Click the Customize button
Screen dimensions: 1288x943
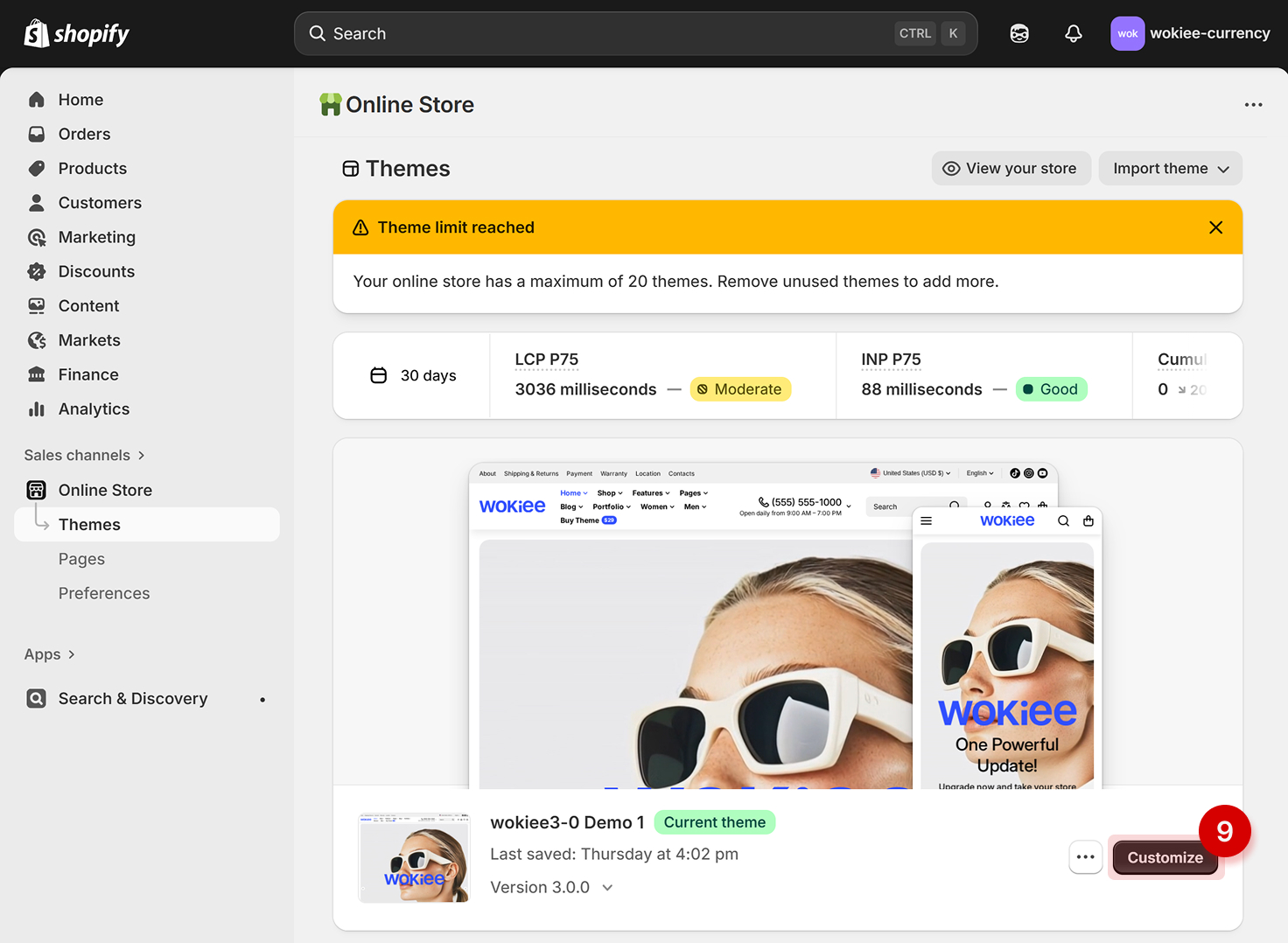pos(1164,857)
